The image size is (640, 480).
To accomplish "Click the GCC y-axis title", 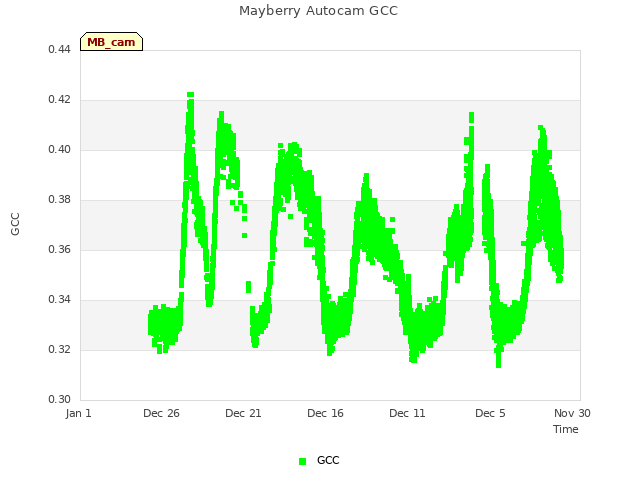I will pyautogui.click(x=15, y=224).
